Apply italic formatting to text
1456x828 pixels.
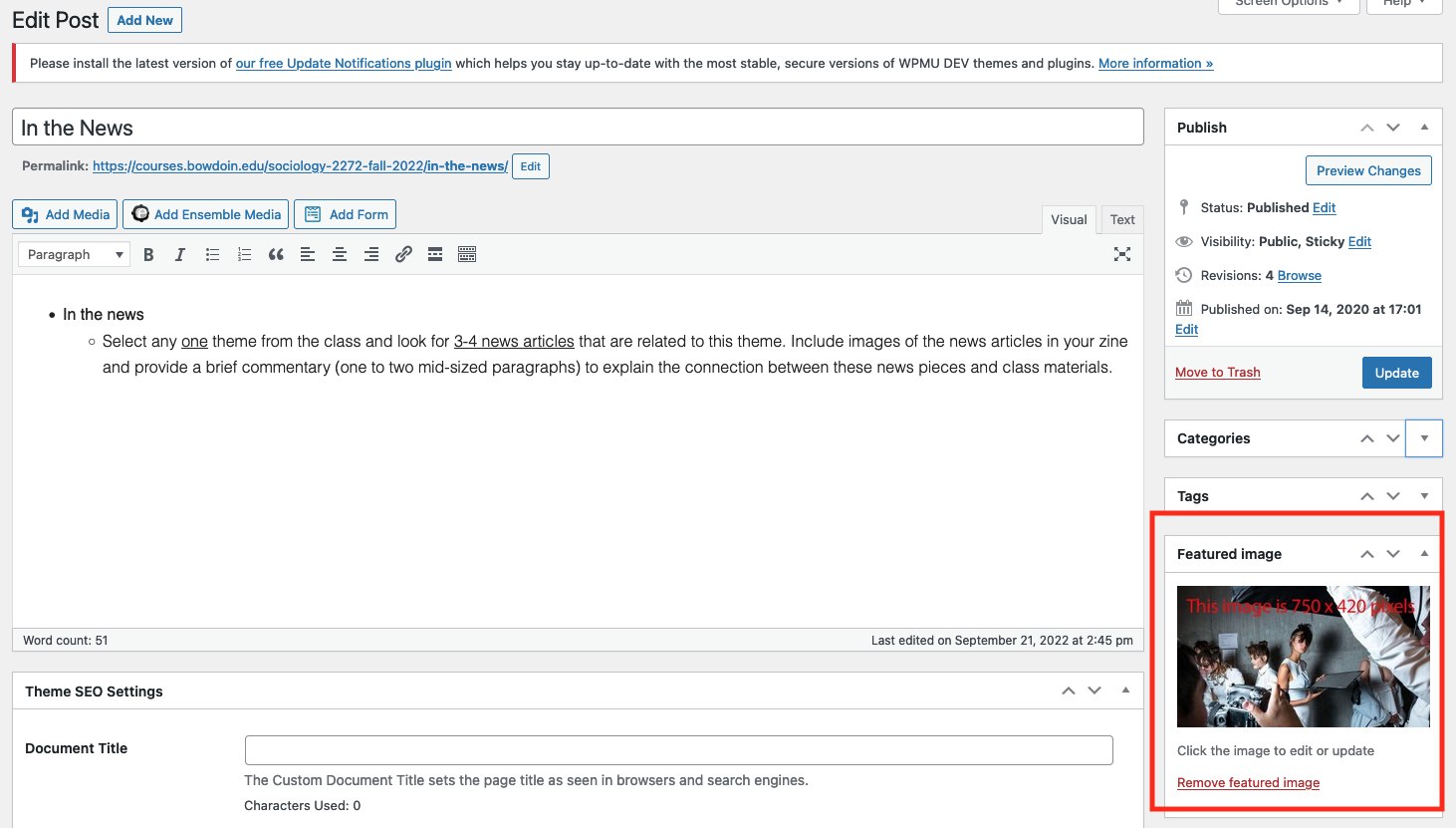tap(180, 255)
